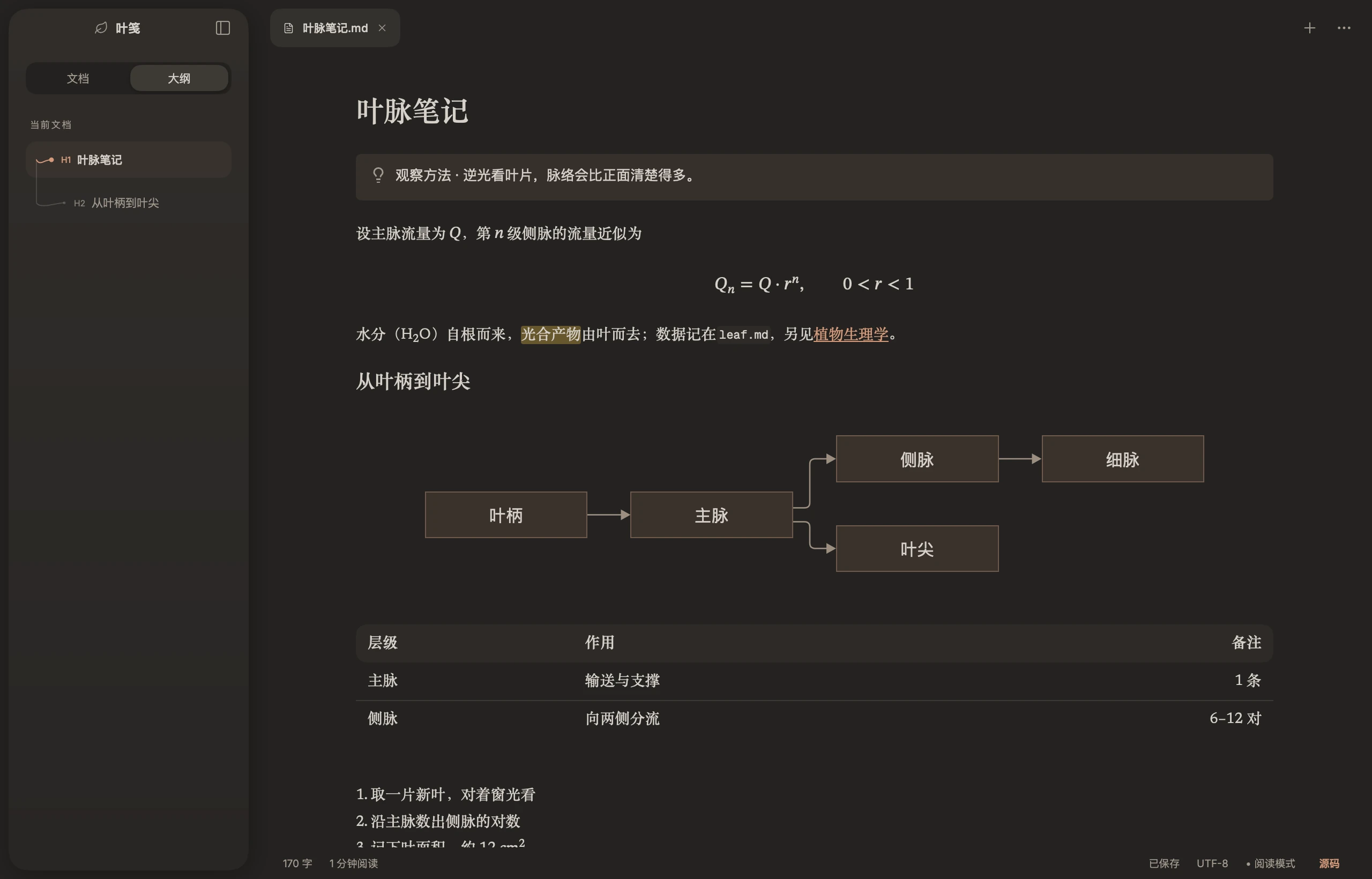Switch to 源码 view in status bar
Viewport: 1372px width, 879px height.
1329,863
